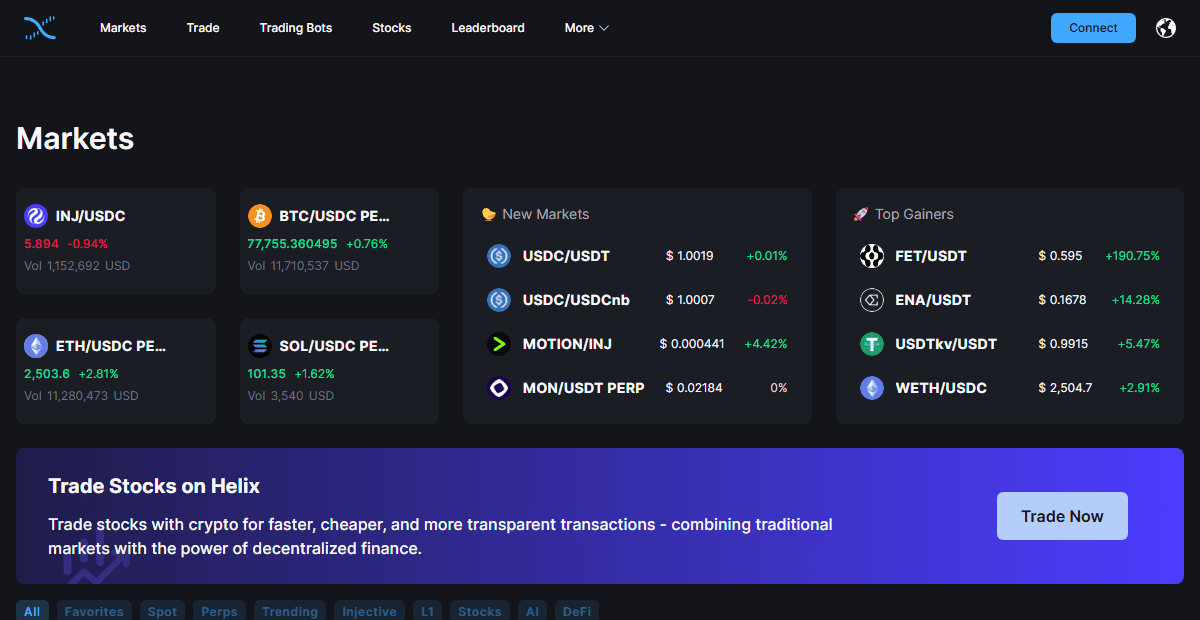Click the Connect wallet button
The height and width of the screenshot is (620, 1200).
click(1093, 28)
